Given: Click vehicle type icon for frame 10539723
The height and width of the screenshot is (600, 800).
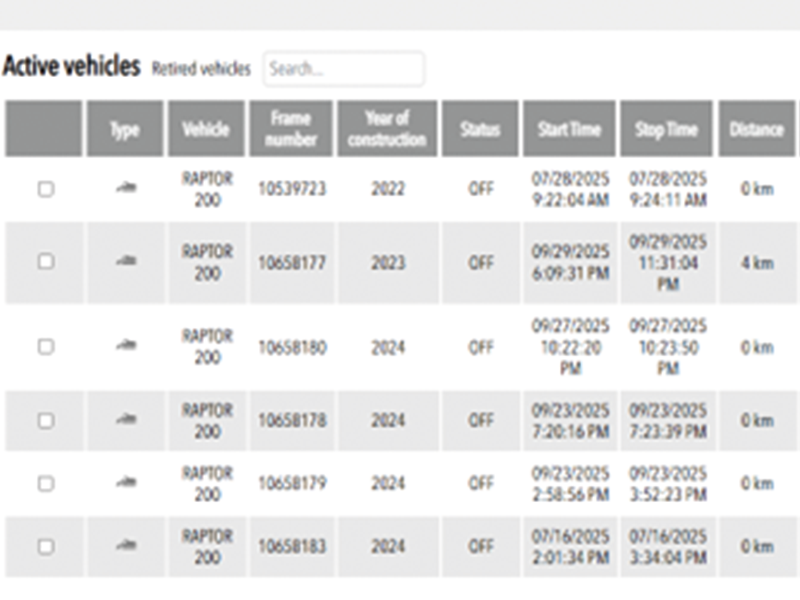Looking at the screenshot, I should tap(125, 188).
